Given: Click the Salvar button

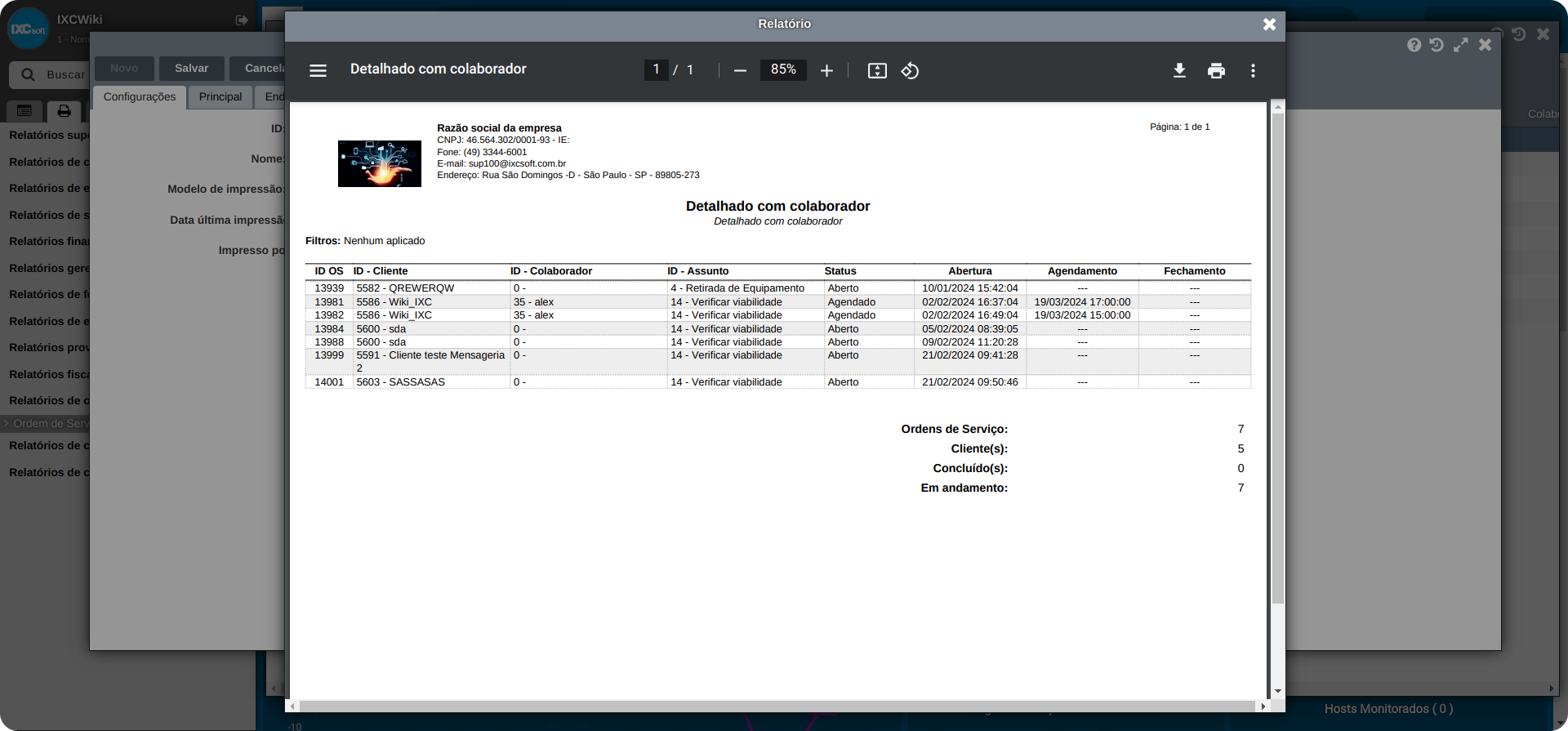Looking at the screenshot, I should point(191,69).
